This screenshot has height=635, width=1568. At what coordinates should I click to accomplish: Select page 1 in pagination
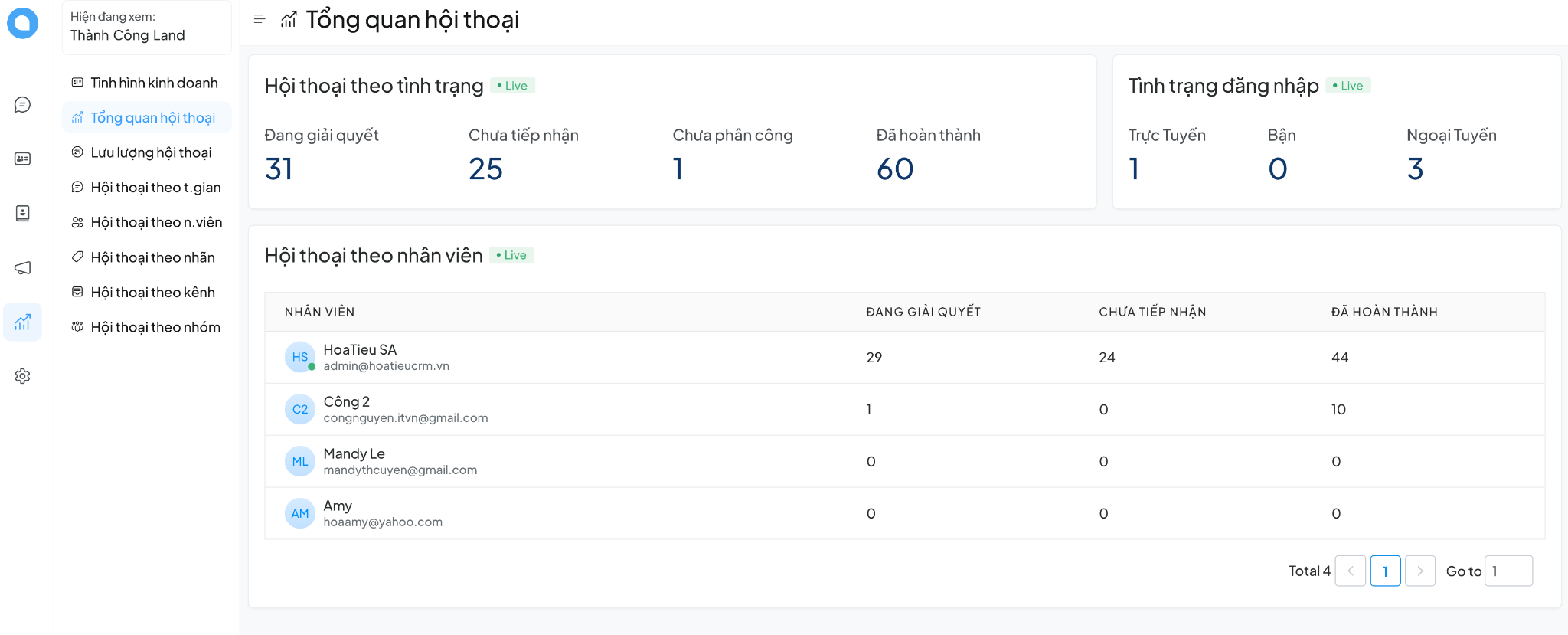coord(1384,571)
